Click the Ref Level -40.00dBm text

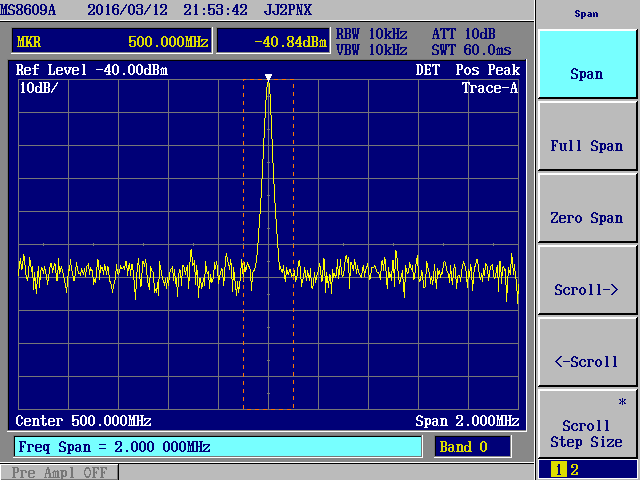[x=92, y=70]
